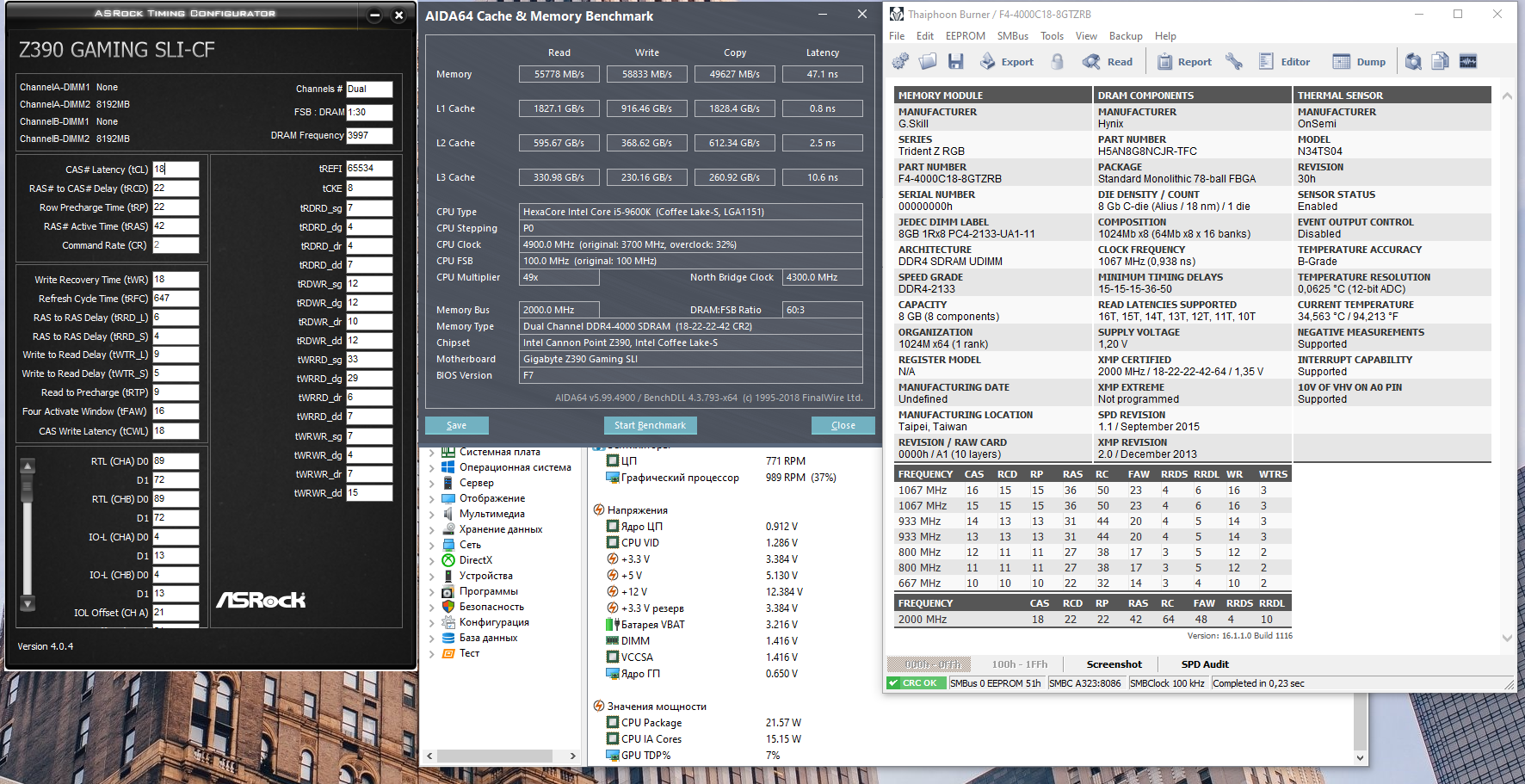This screenshot has width=1525, height=784.
Task: Expand the Программы tree node
Action: [431, 591]
